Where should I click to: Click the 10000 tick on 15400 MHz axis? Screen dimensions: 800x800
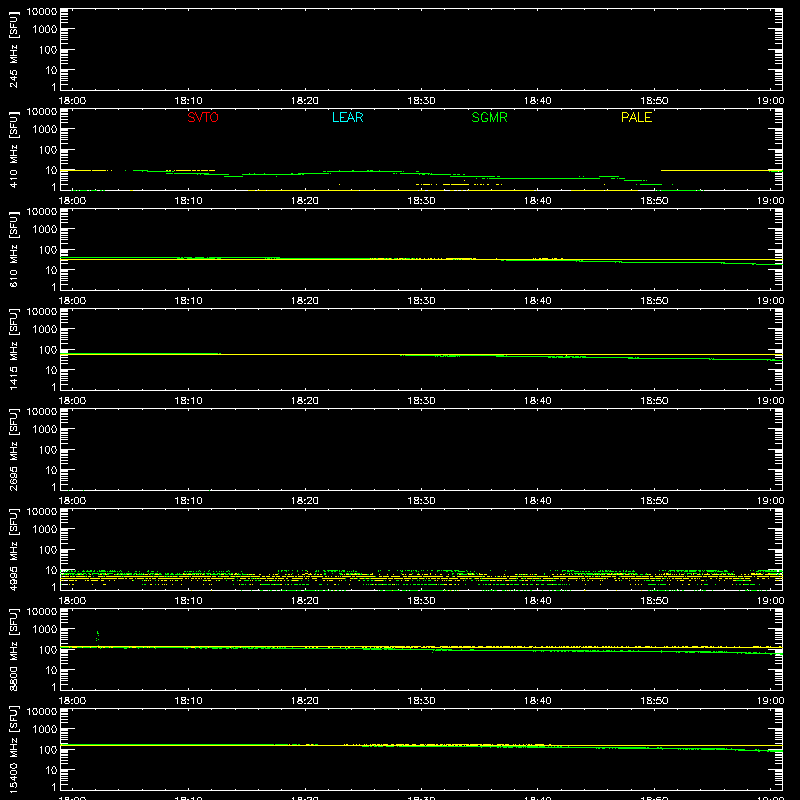click(42, 712)
